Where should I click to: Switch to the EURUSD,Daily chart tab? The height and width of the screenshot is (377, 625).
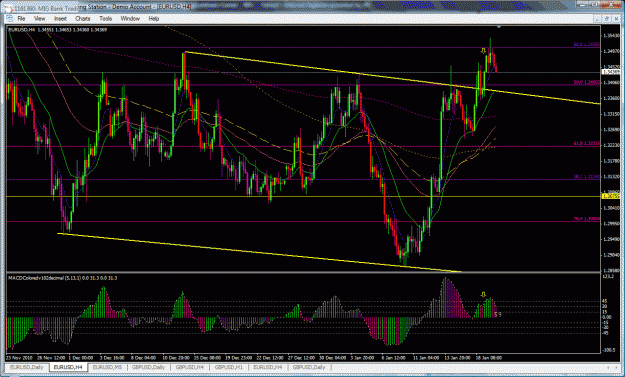[26, 367]
